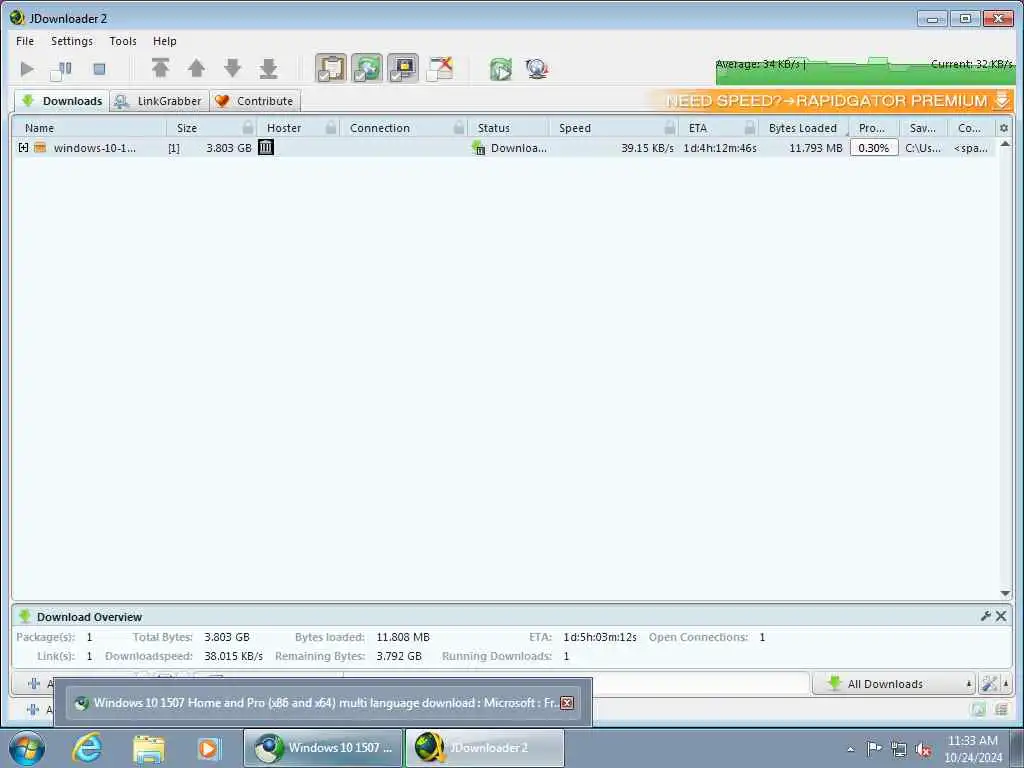
Task: Toggle lock icon on ETA column
Action: click(x=750, y=127)
